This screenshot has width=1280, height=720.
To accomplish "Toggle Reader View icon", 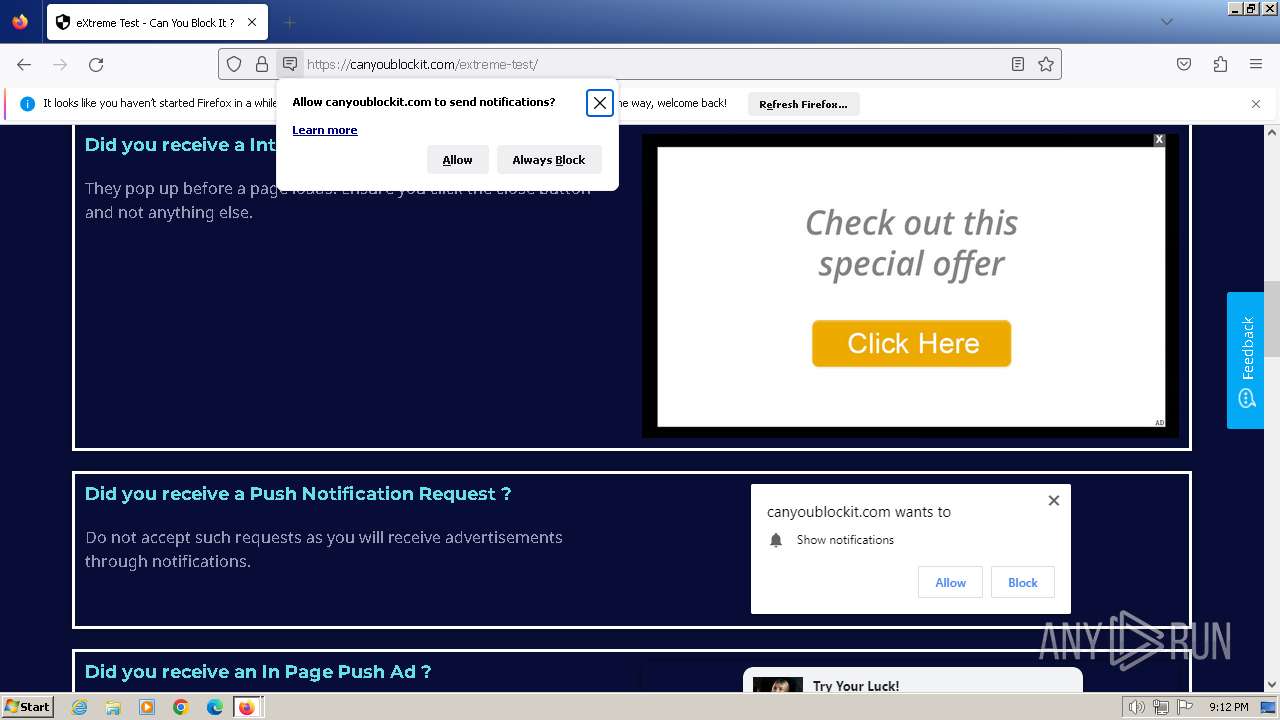I will 1018,64.
